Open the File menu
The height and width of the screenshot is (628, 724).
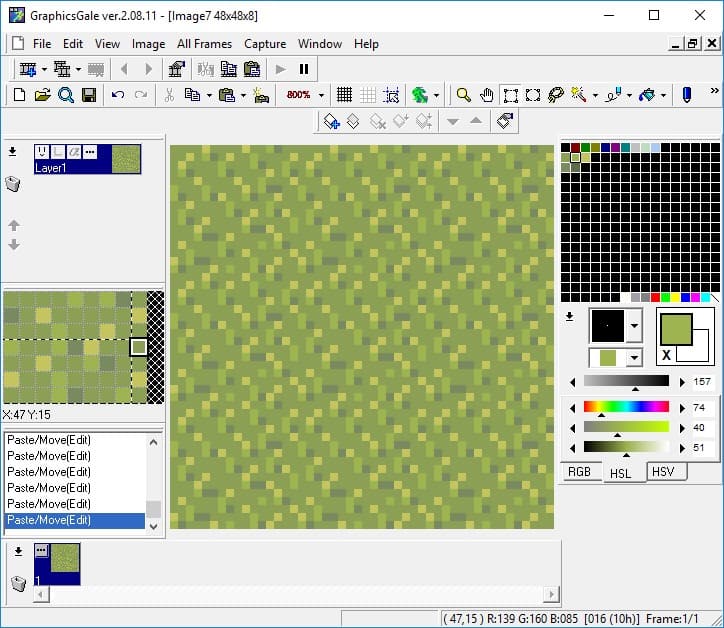click(42, 44)
